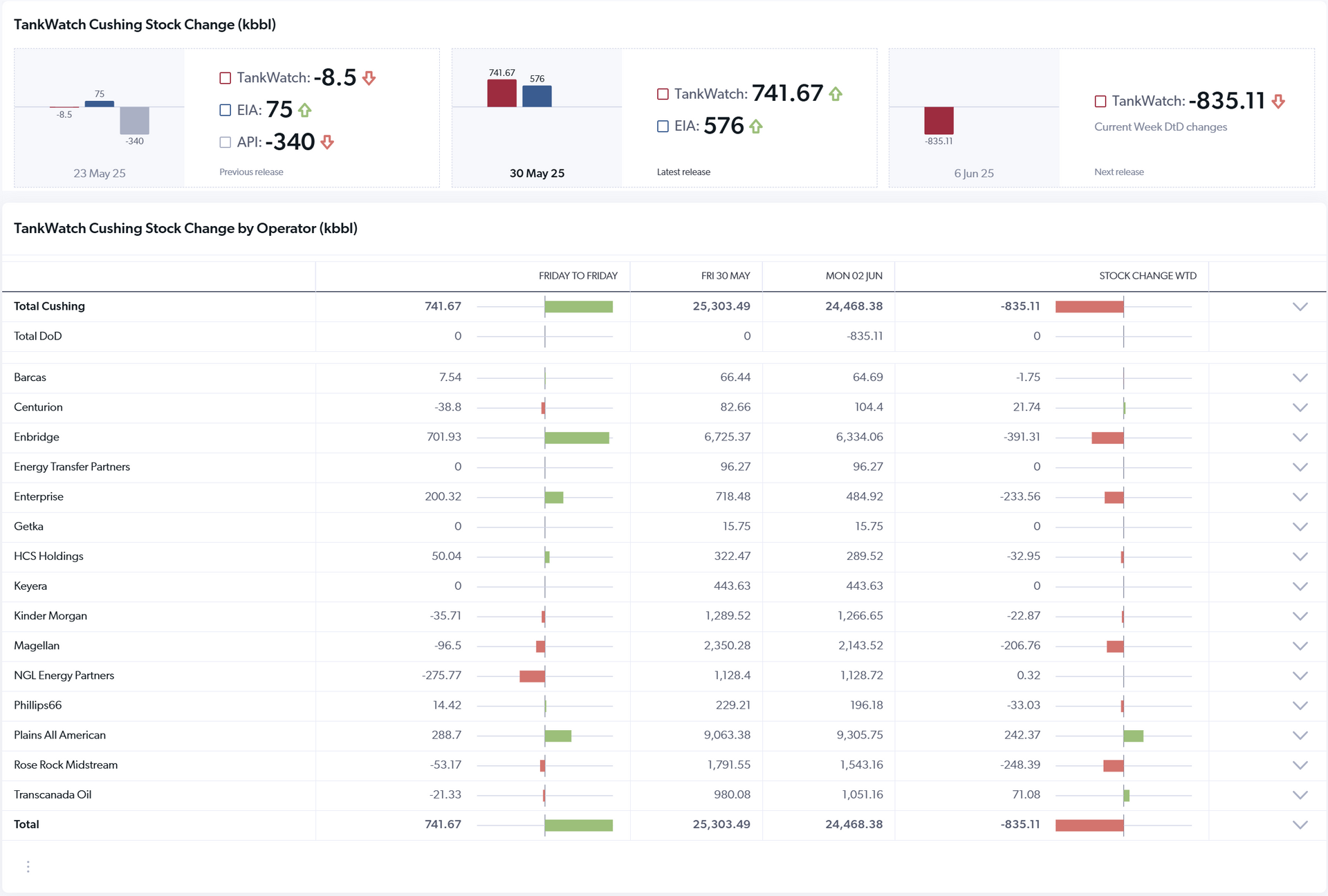Sort by FRIDAY TO FRIDAY column header

pos(578,276)
